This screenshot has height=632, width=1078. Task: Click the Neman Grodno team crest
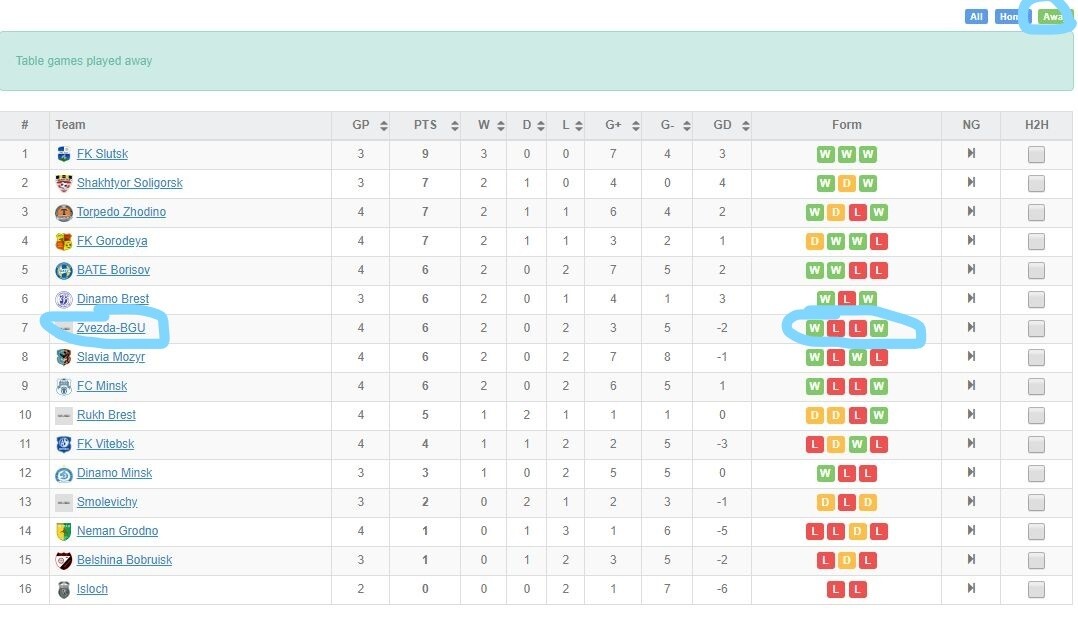pyautogui.click(x=64, y=531)
